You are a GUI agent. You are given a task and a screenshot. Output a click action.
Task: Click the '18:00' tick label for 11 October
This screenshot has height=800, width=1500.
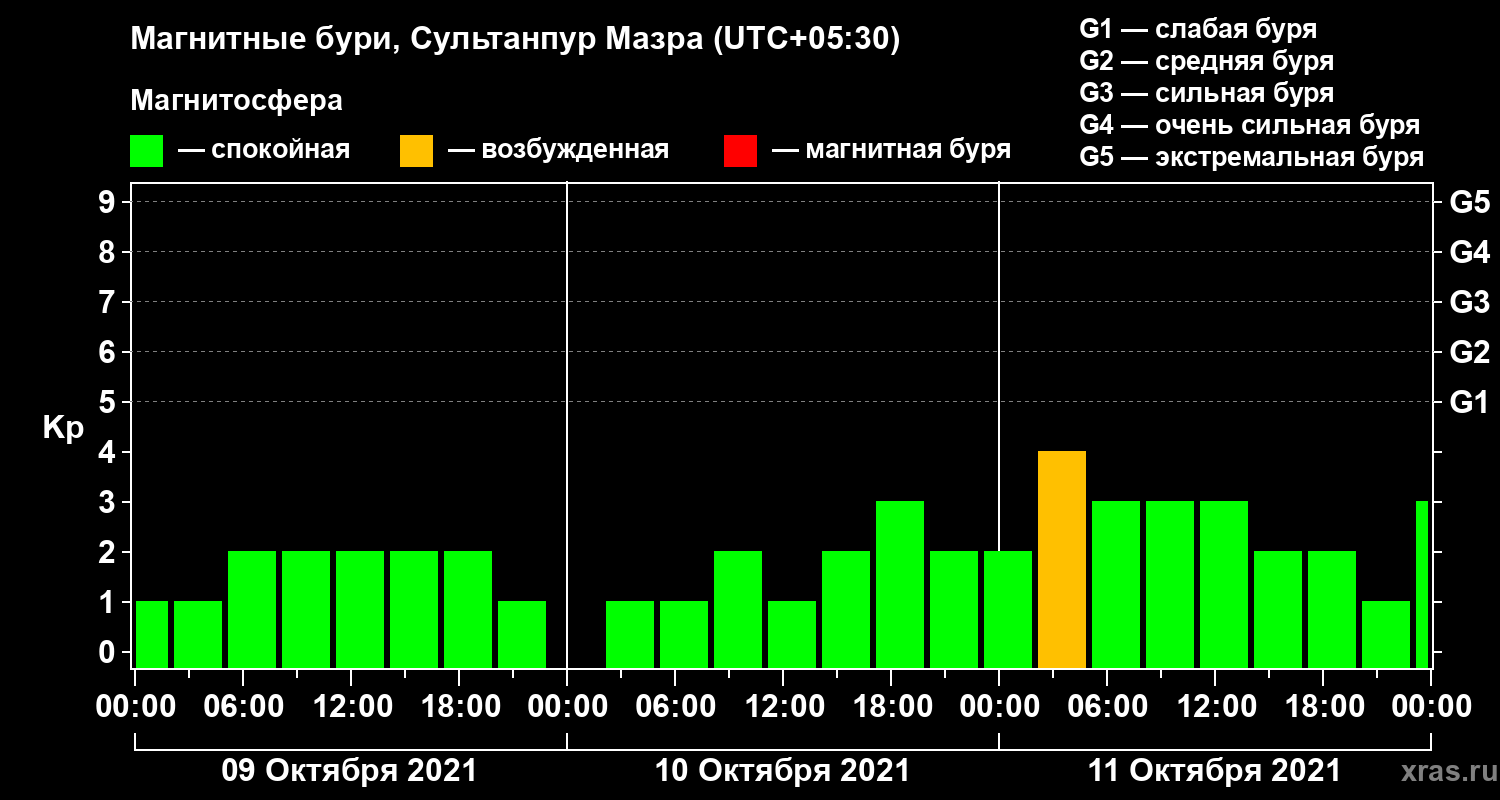1323,707
